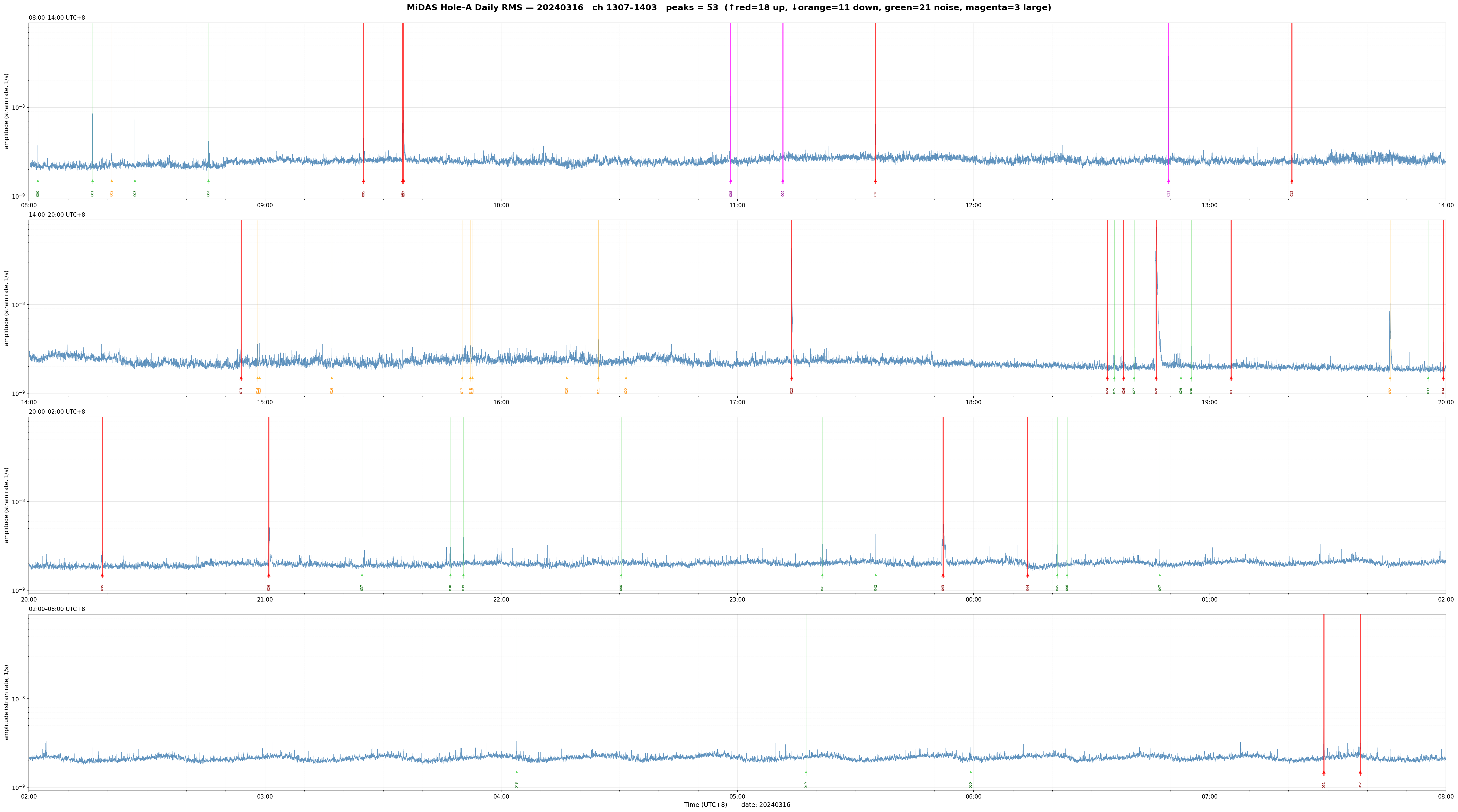
Task: Click the amplitude y-axis label of the 08:00–14:00 panel
Action: coord(7,111)
